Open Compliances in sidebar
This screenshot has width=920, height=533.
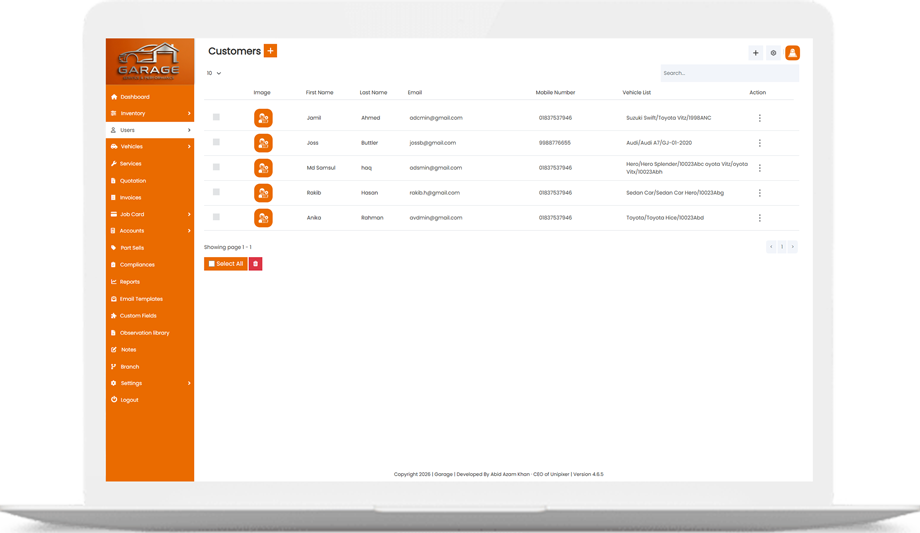point(150,265)
